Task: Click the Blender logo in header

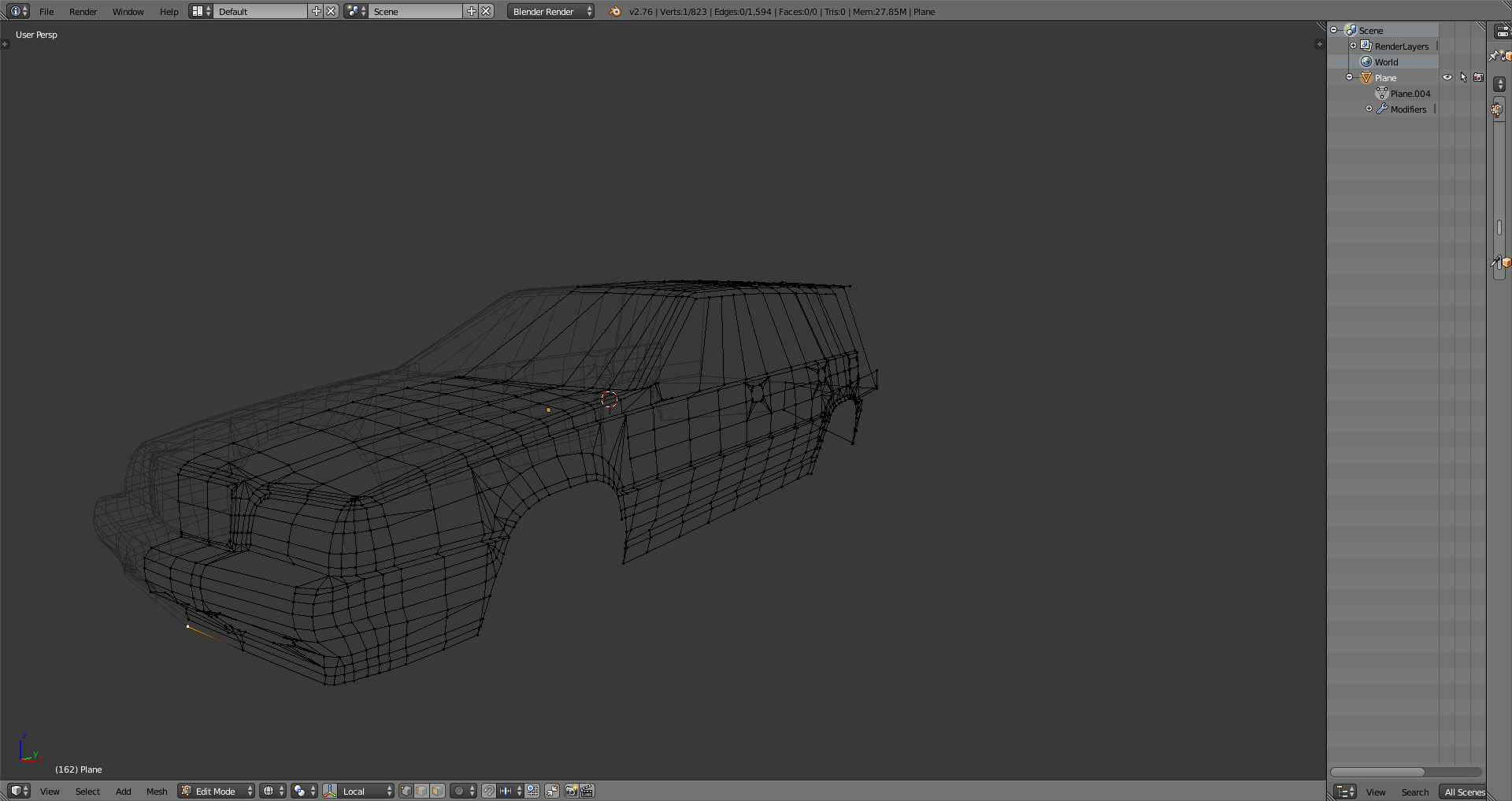Action: [x=615, y=11]
